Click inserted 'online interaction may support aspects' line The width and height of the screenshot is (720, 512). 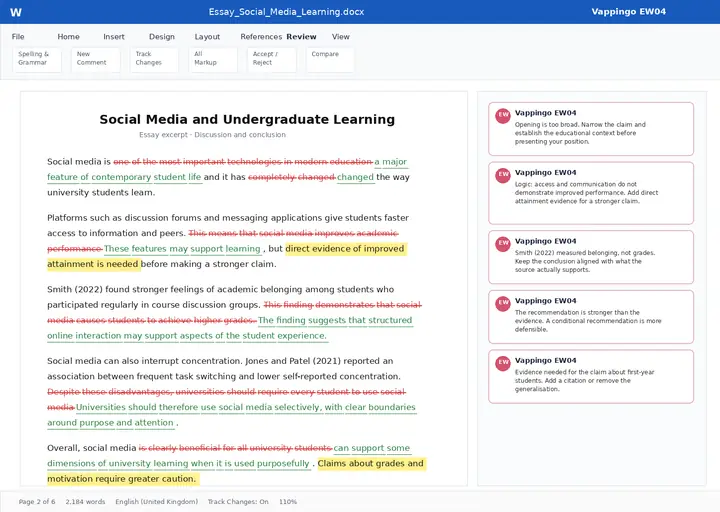point(187,336)
